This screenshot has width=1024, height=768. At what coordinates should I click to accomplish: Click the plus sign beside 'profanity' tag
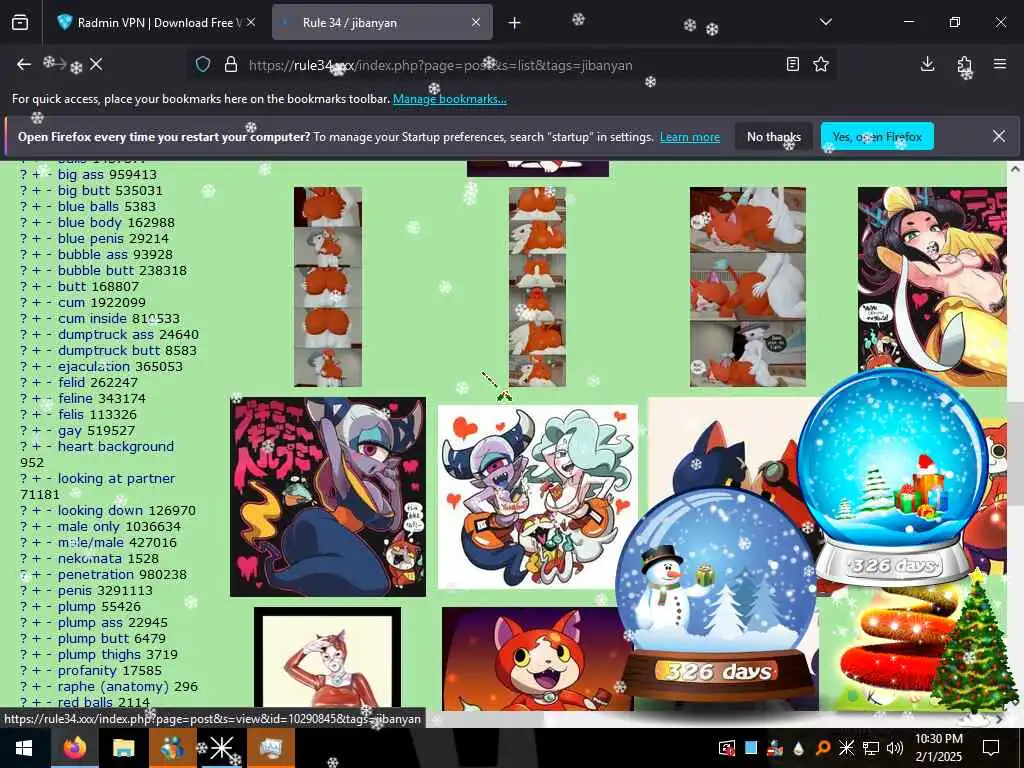coord(36,671)
